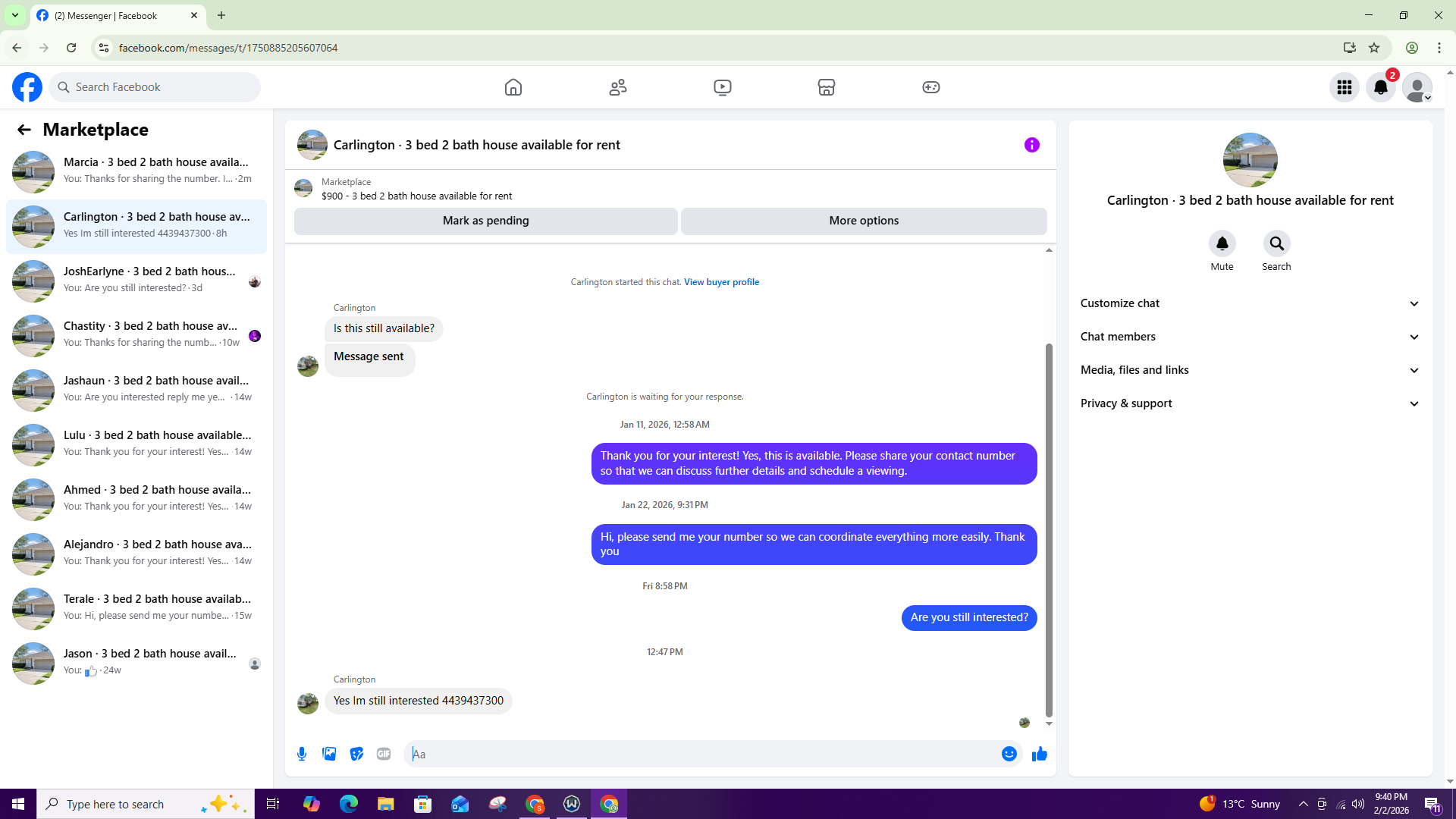
Task: Choose a GIF icon
Action: tap(384, 754)
